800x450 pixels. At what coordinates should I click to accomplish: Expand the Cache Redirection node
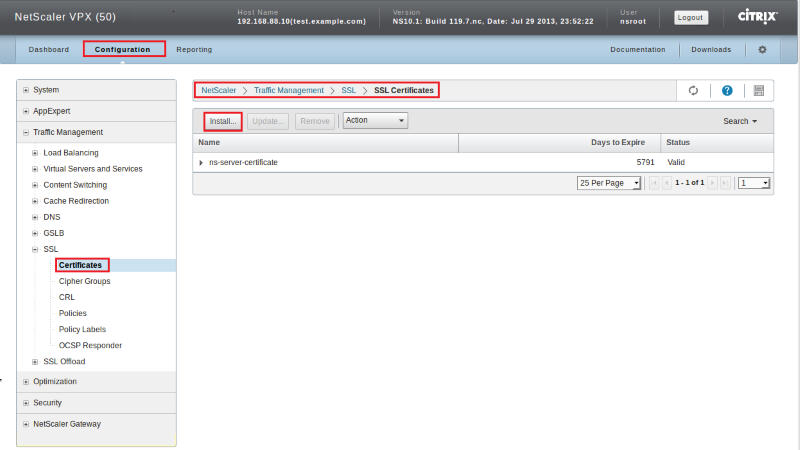coord(35,201)
